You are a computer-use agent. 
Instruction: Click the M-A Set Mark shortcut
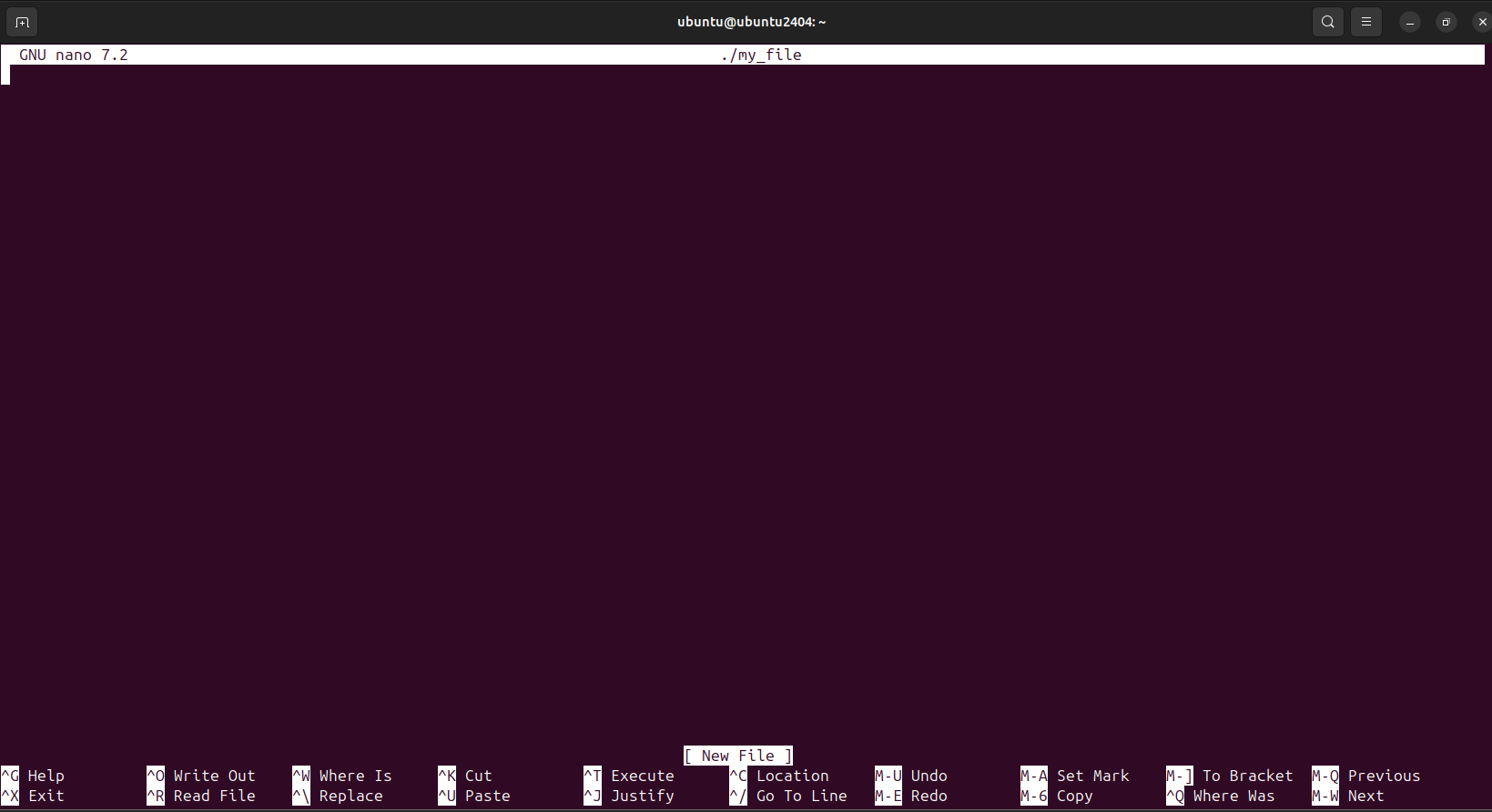click(1075, 776)
